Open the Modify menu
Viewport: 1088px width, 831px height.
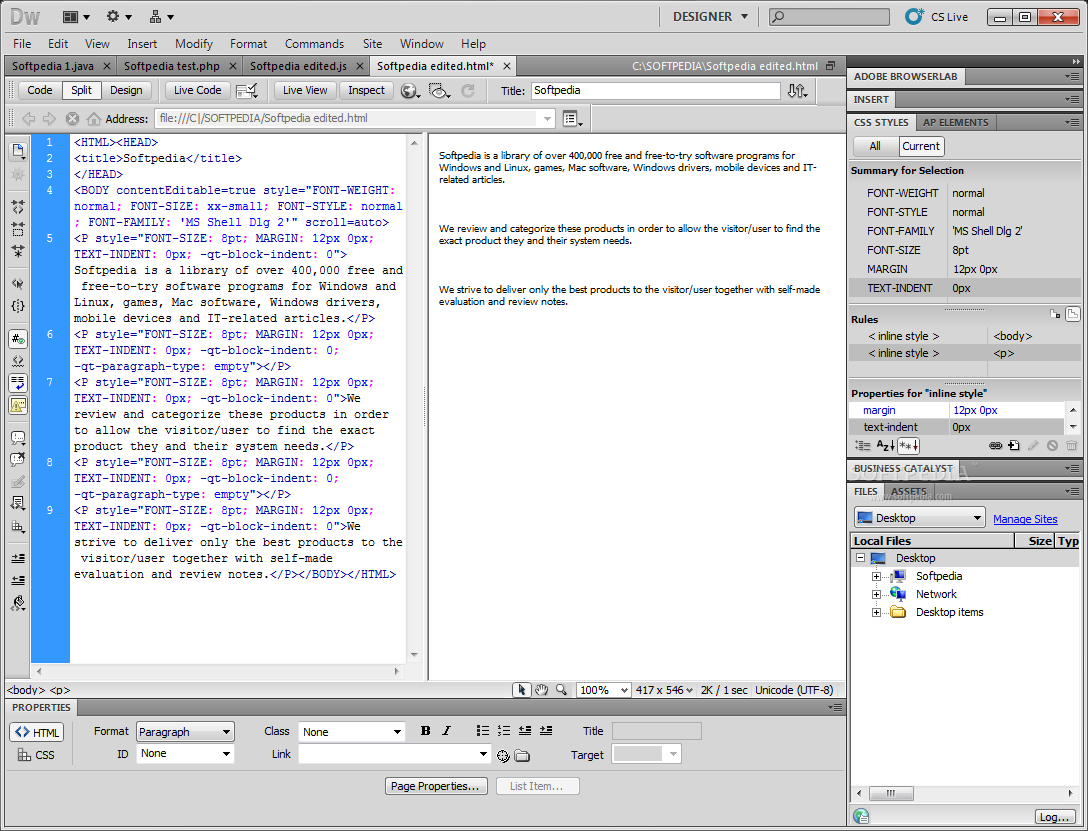[x=194, y=44]
